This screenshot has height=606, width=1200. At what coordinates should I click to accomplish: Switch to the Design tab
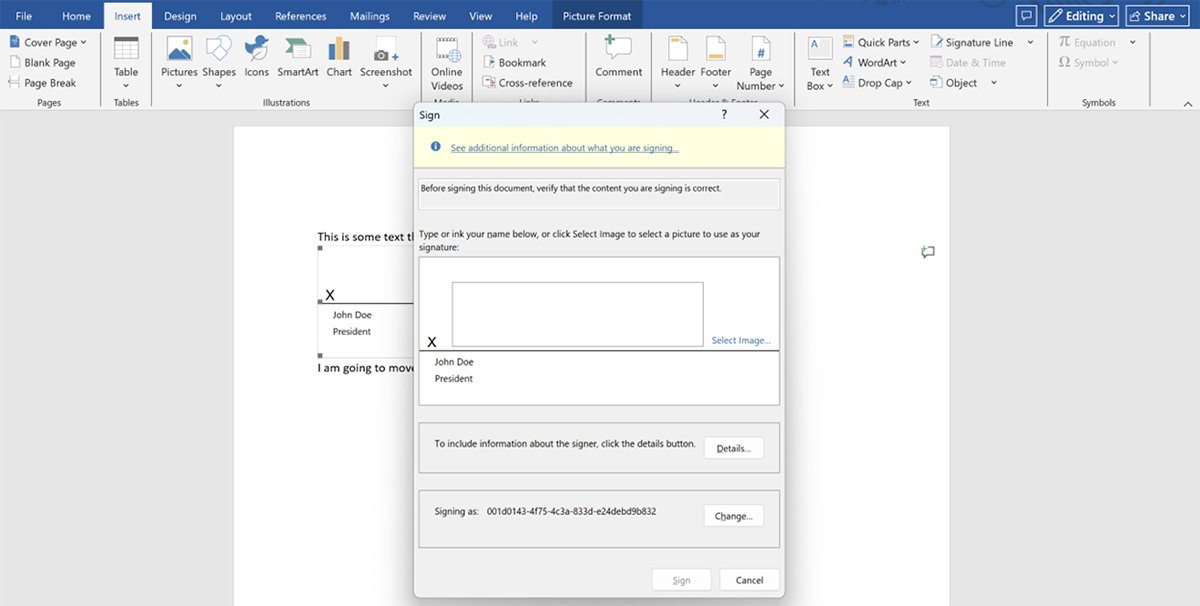180,16
